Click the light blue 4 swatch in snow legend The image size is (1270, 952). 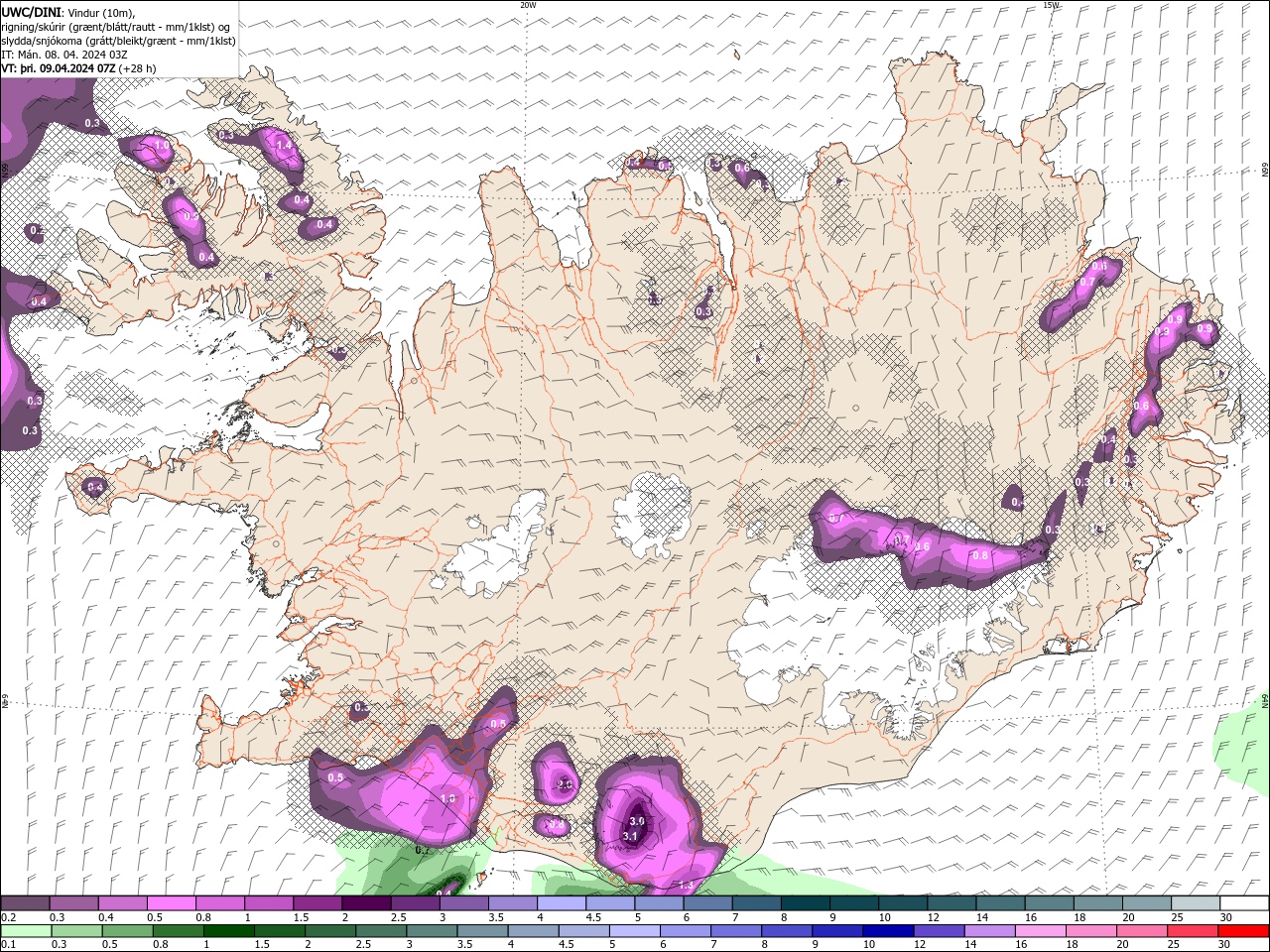[x=561, y=903]
